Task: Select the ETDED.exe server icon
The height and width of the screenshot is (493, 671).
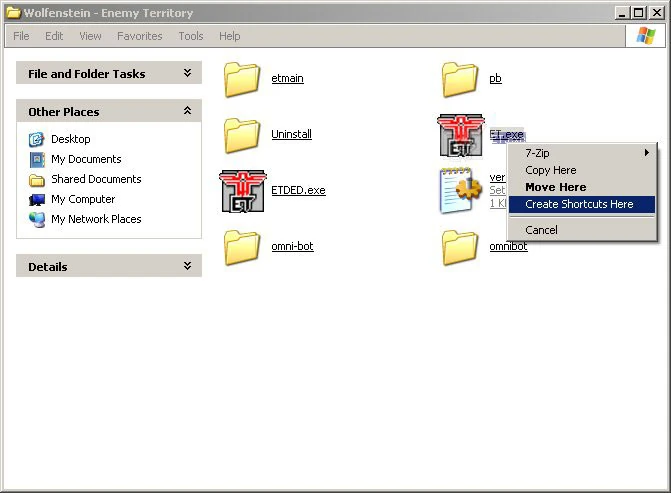Action: coord(243,191)
